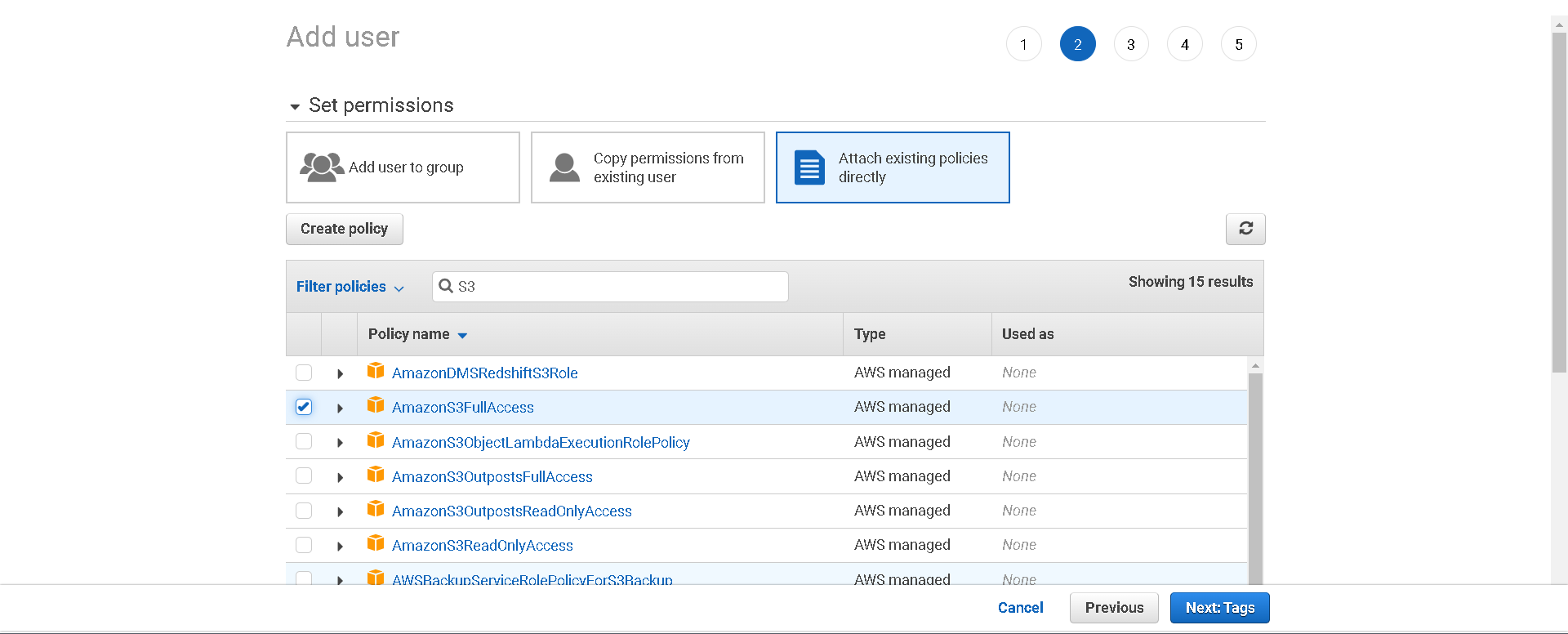Click the Cancel link
The image size is (1568, 634).
point(1020,608)
